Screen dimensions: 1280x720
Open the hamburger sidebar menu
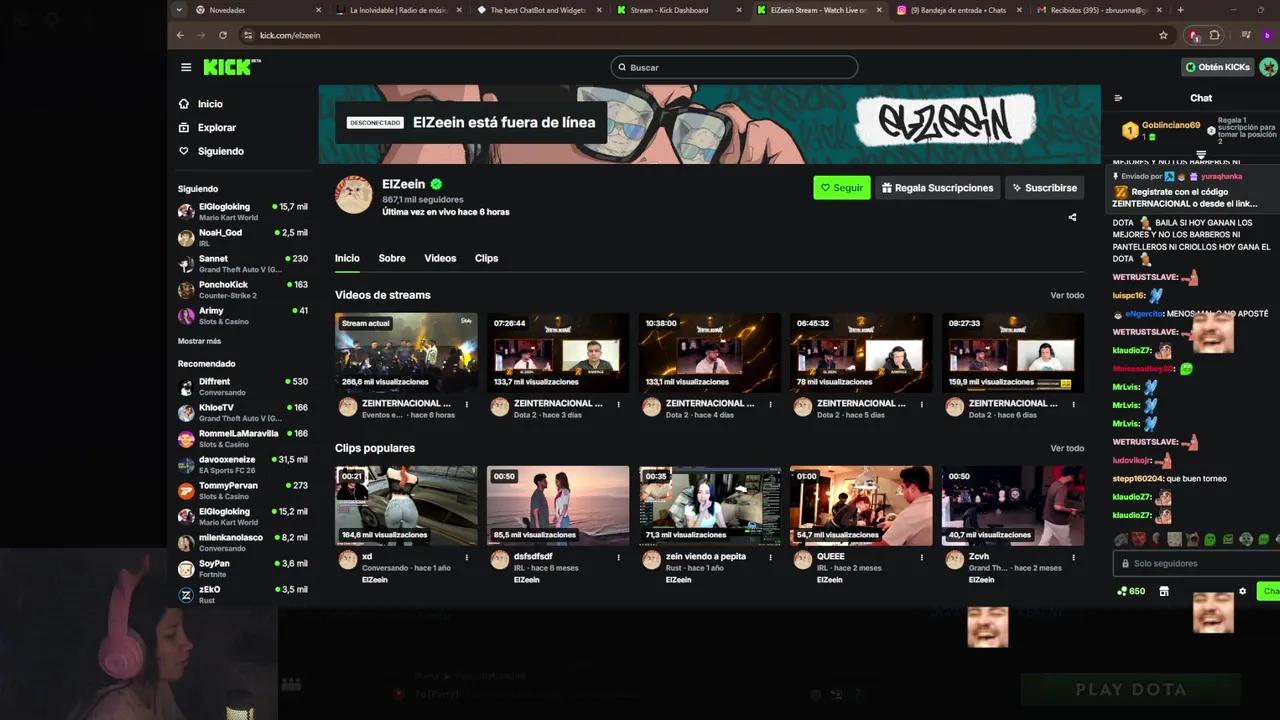click(186, 67)
